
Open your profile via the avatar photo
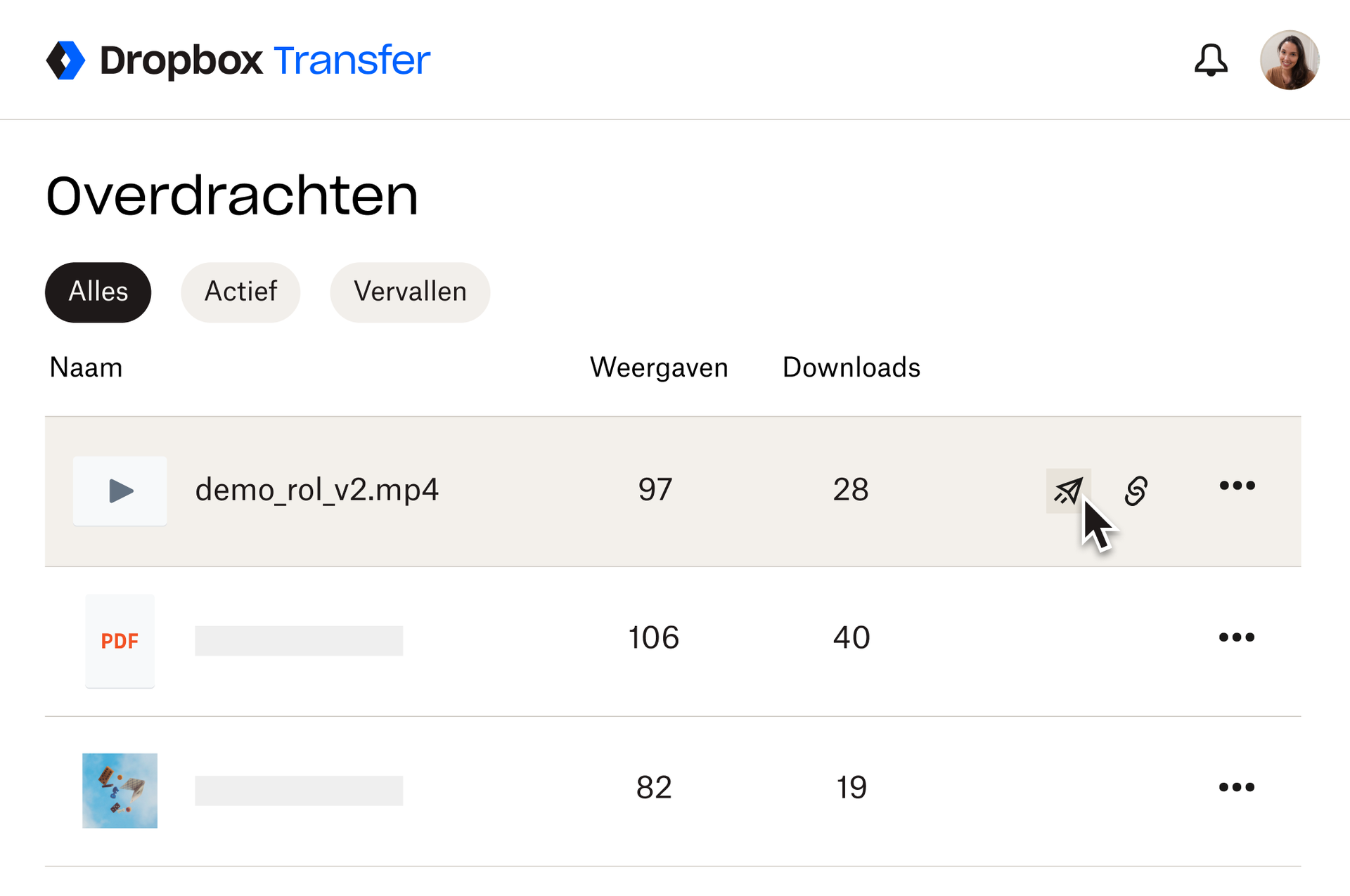click(1290, 60)
